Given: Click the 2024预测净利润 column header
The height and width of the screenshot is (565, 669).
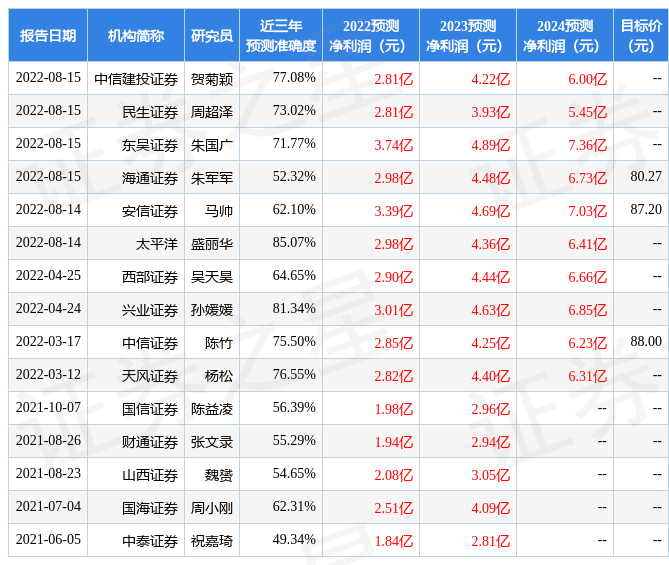Looking at the screenshot, I should tap(565, 35).
